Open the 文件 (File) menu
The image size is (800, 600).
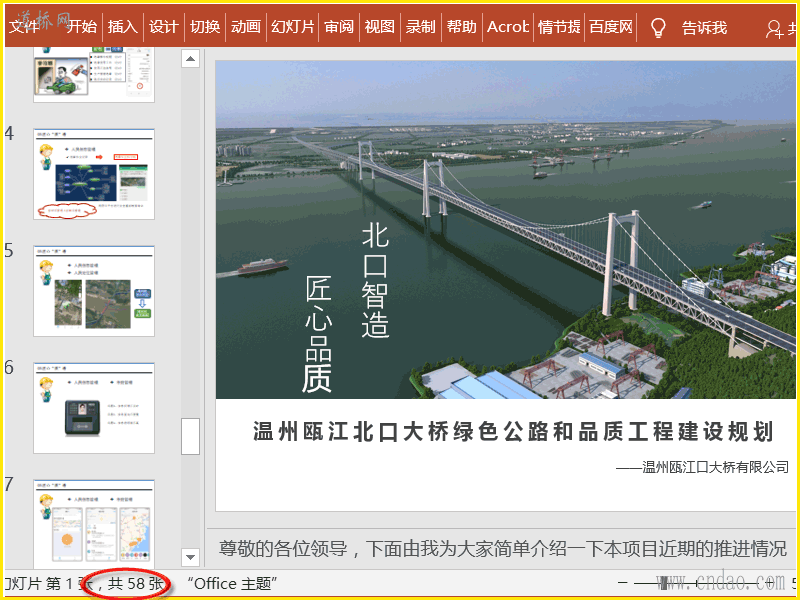point(23,26)
